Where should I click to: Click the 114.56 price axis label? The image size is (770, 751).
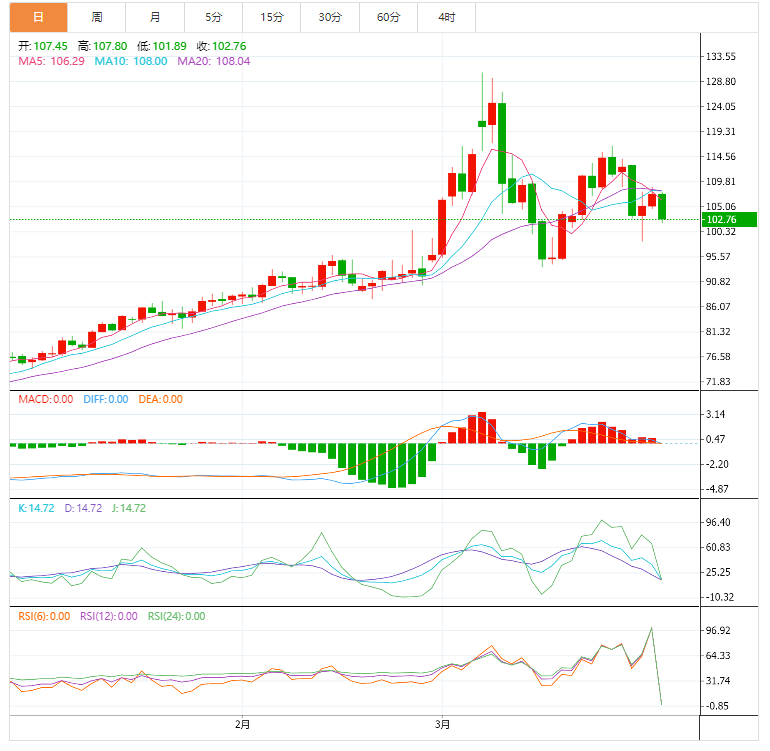pyautogui.click(x=720, y=157)
